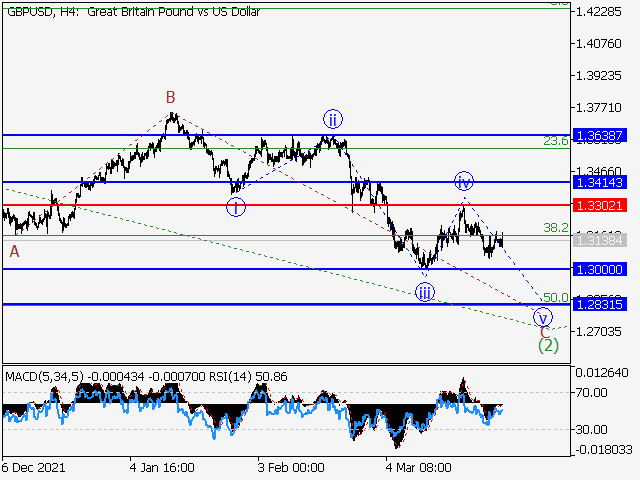Click the 1.40760 price scale value
Image resolution: width=640 pixels, height=480 pixels.
[x=599, y=43]
